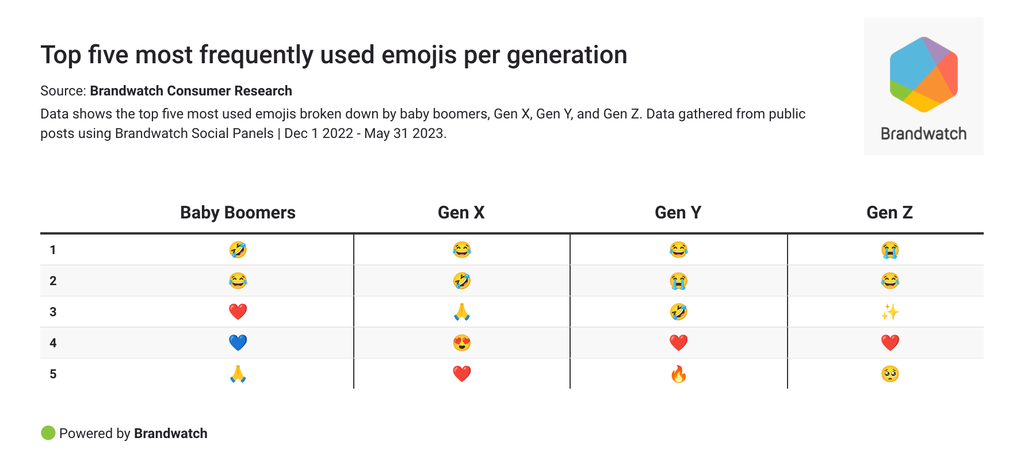Click the Brandwatch hexagon logo

click(923, 75)
